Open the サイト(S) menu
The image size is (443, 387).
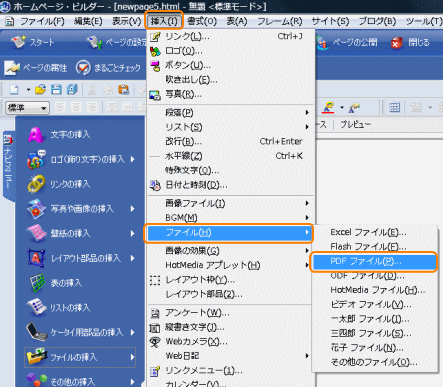pos(330,21)
